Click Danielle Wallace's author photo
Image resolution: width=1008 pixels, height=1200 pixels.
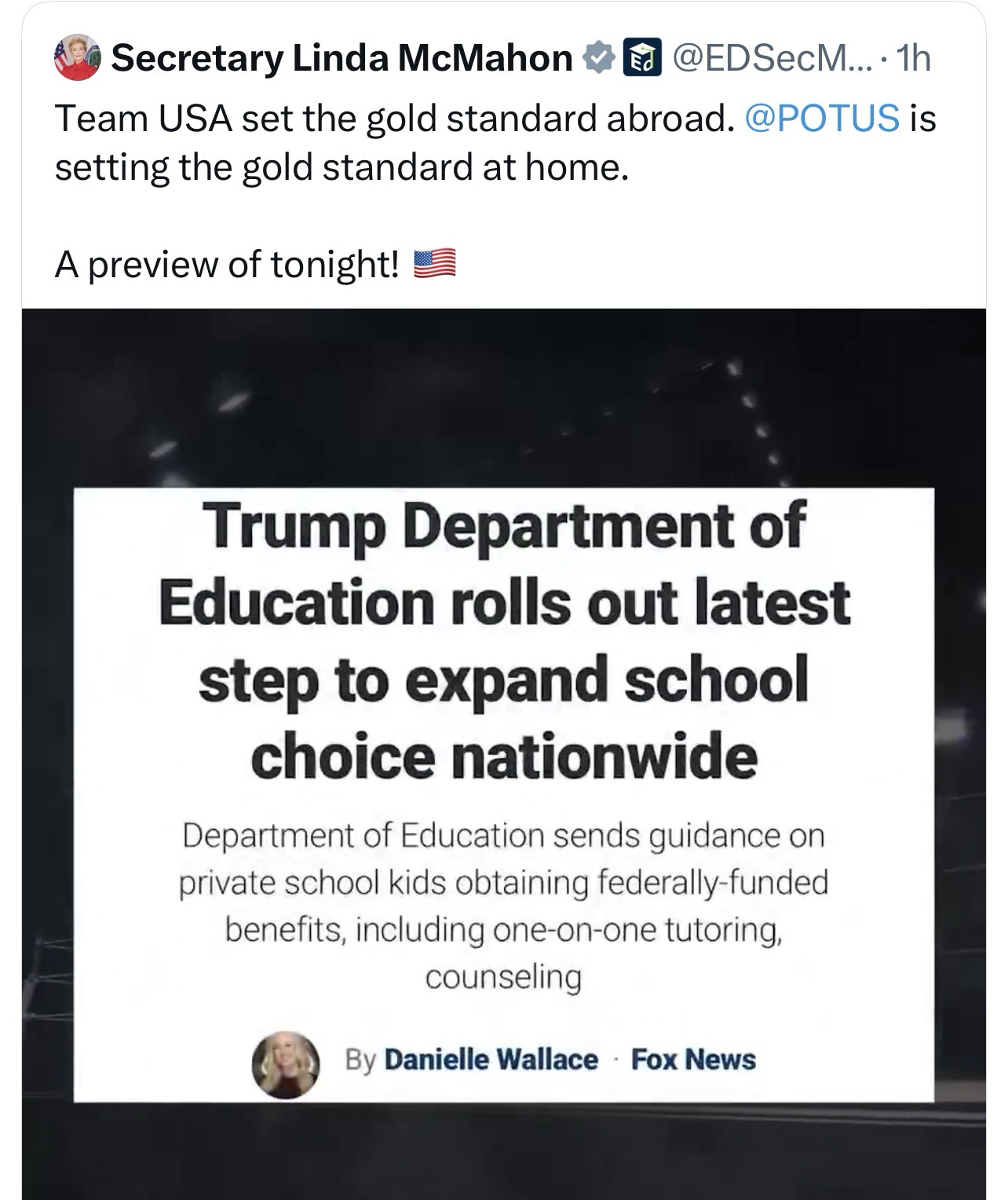point(285,1063)
